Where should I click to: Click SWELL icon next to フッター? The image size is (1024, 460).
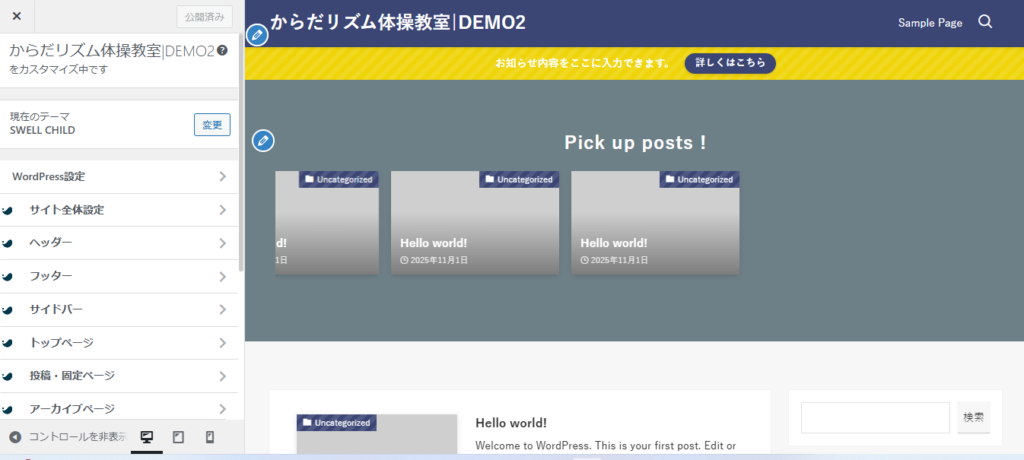8,276
